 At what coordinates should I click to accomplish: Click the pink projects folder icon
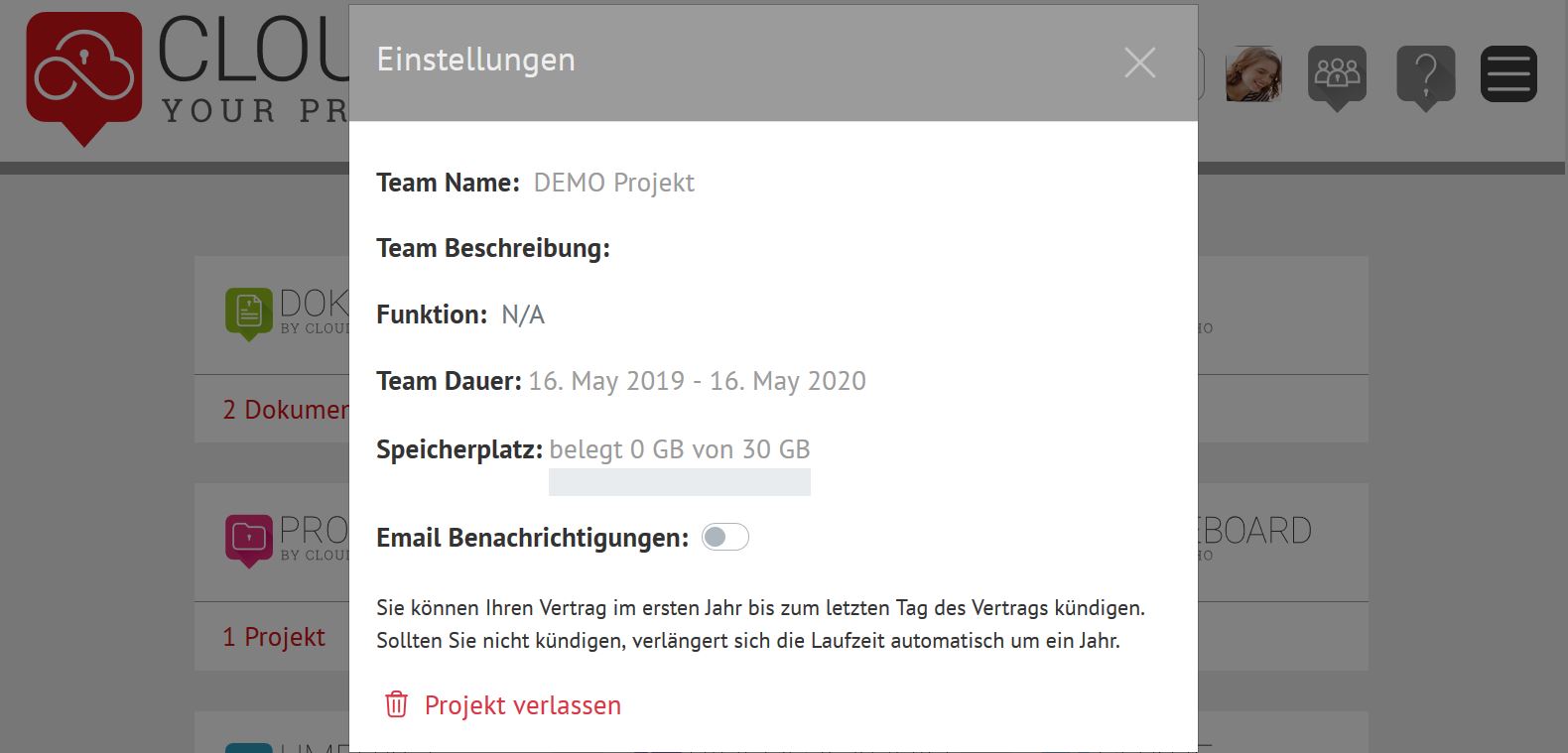(249, 541)
